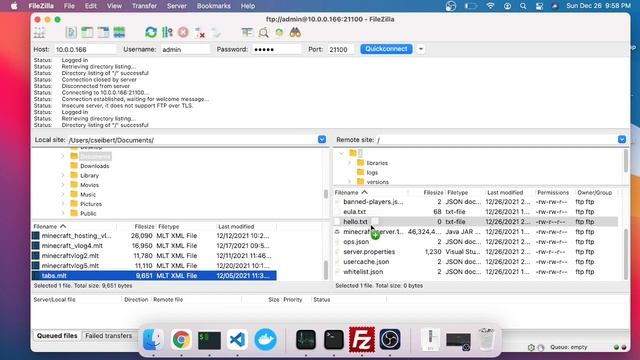Click the connection status icon near Queue: empty

[x=531, y=347]
